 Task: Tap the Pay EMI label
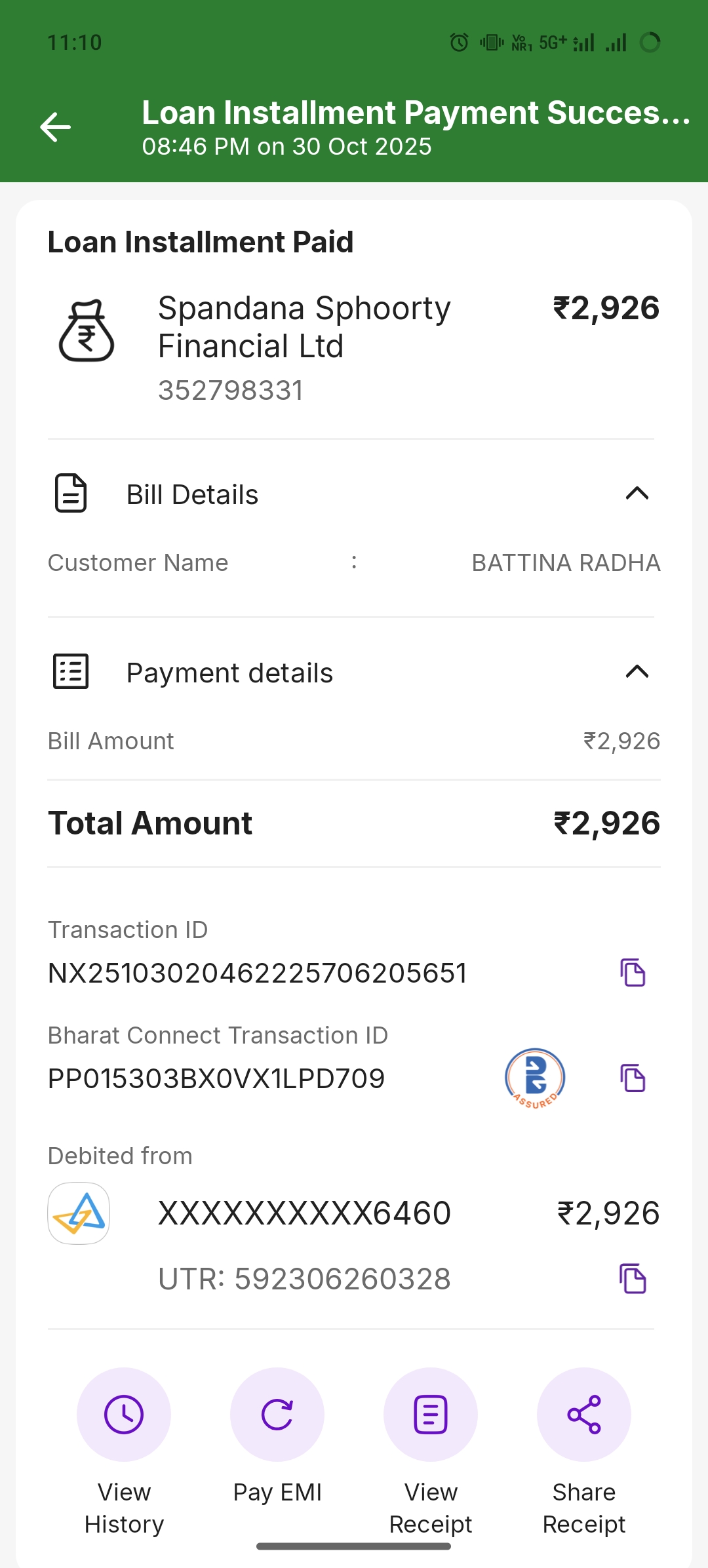(x=277, y=1493)
